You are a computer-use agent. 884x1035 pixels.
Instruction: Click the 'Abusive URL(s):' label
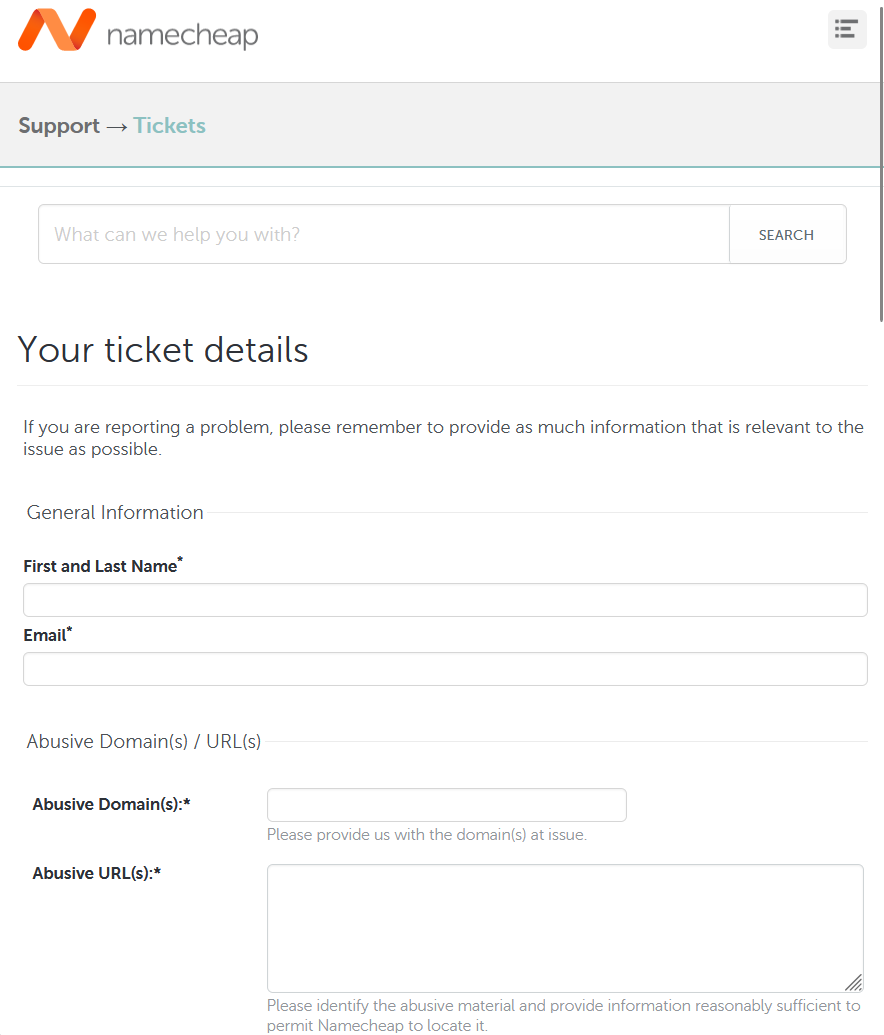96,873
